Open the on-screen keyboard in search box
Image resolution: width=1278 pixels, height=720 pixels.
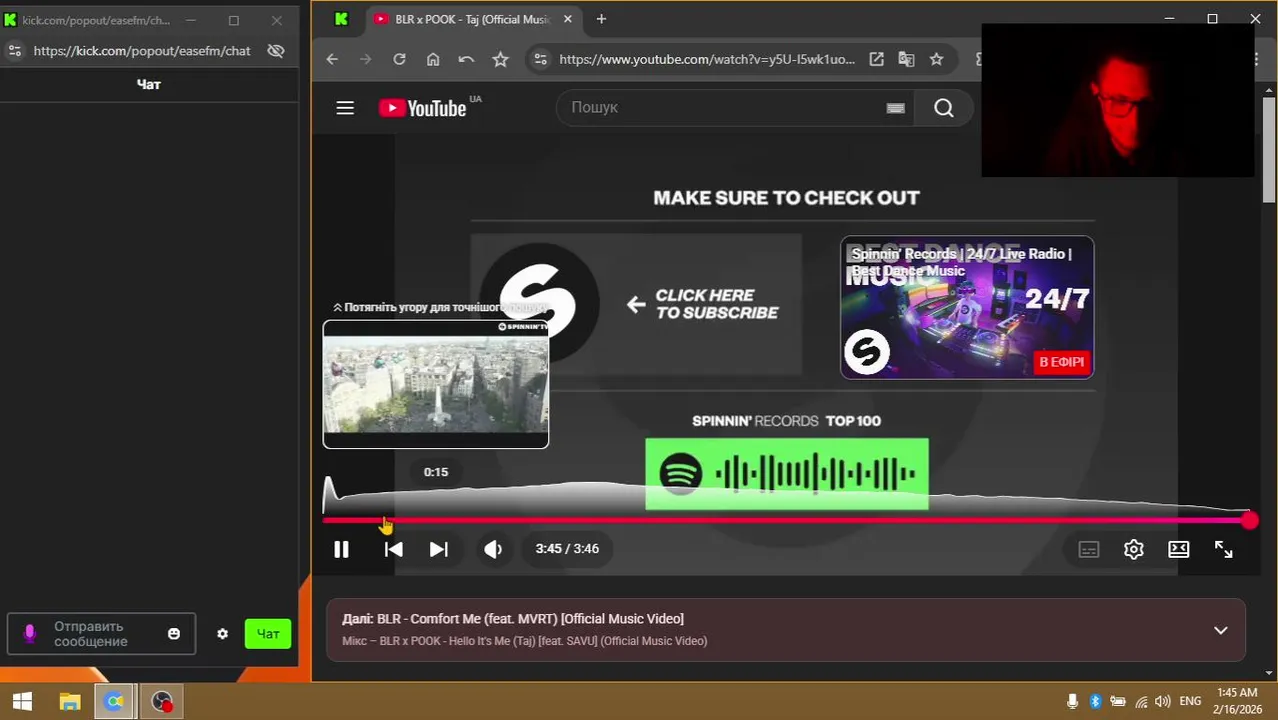click(x=895, y=108)
